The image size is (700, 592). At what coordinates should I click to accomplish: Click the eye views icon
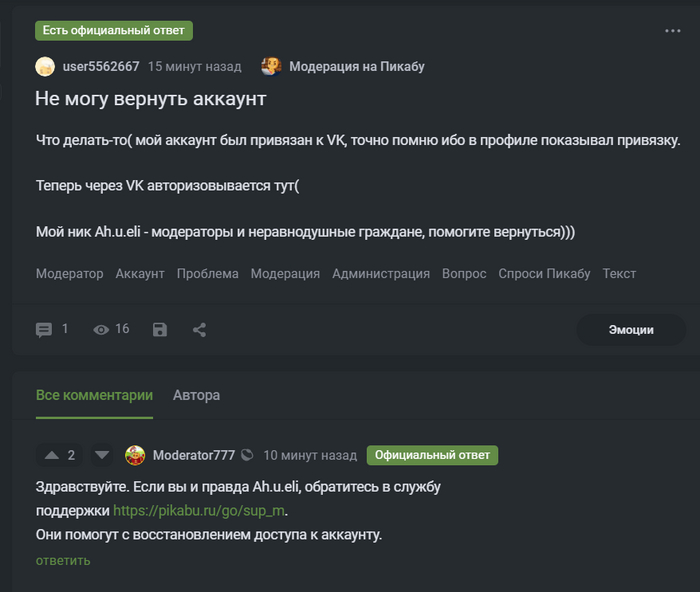pyautogui.click(x=101, y=330)
